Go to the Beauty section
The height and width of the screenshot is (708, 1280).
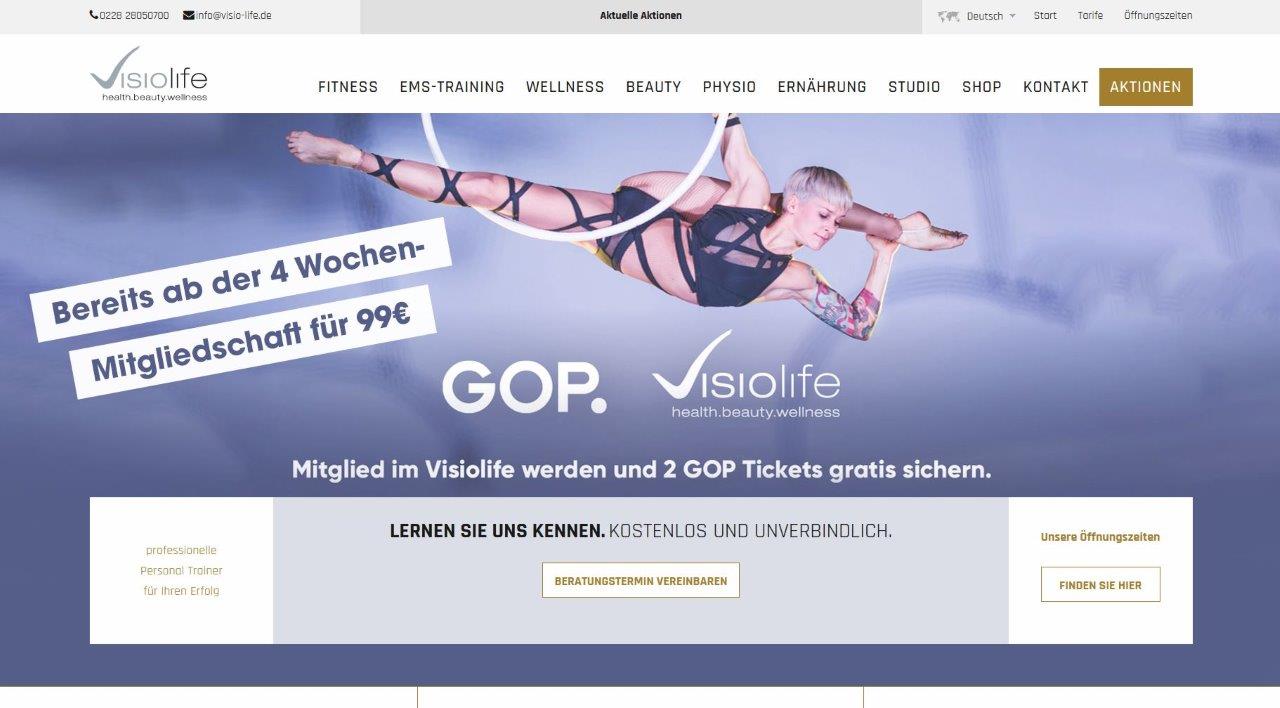click(653, 87)
